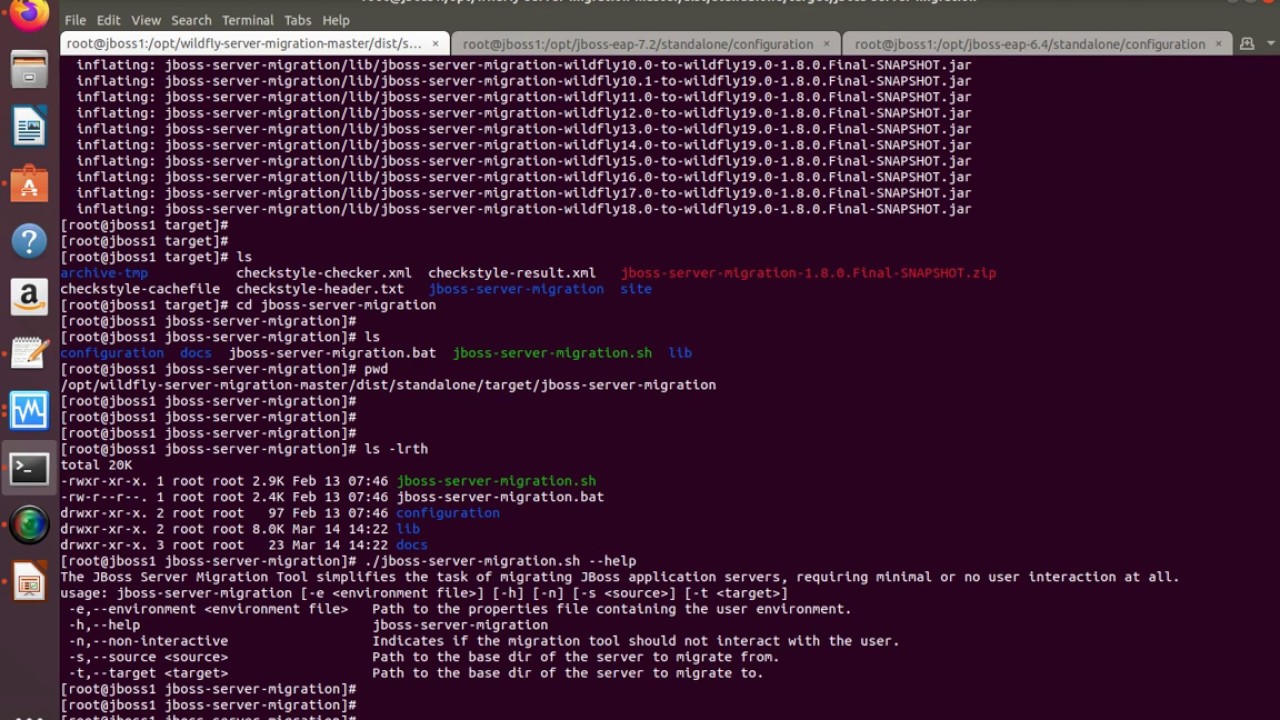Open the Text Editor notepad icon
Image resolution: width=1280 pixels, height=720 pixels.
coord(29,354)
